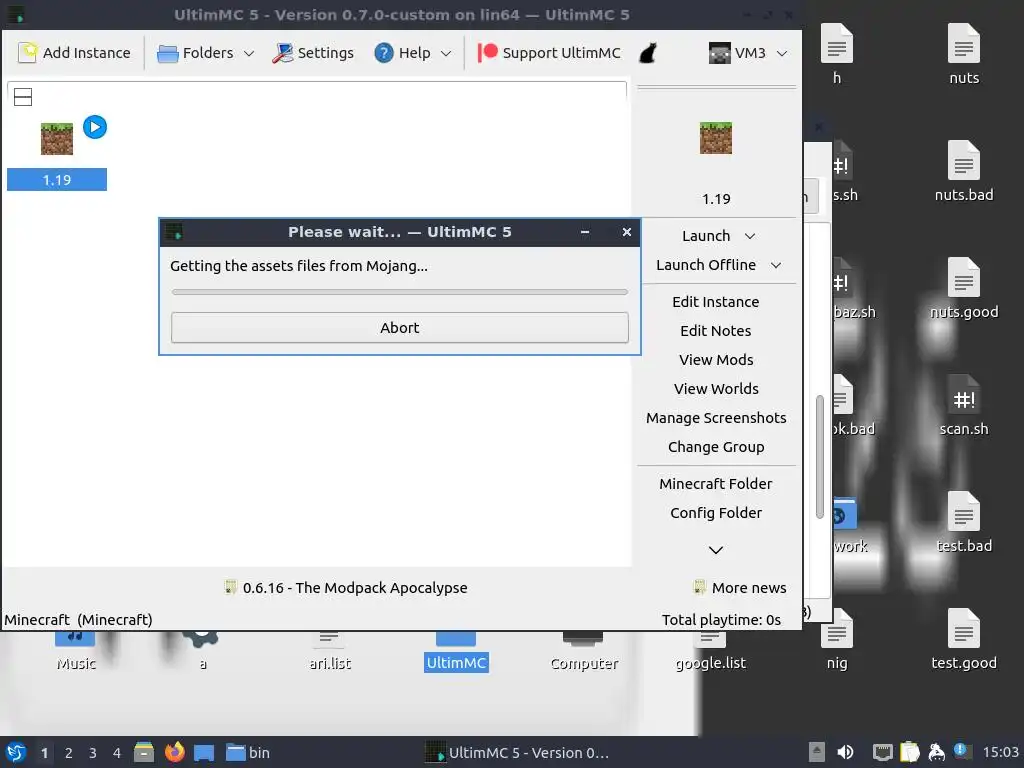Click the VM3 account avatar icon
The width and height of the screenshot is (1024, 768).
point(720,53)
